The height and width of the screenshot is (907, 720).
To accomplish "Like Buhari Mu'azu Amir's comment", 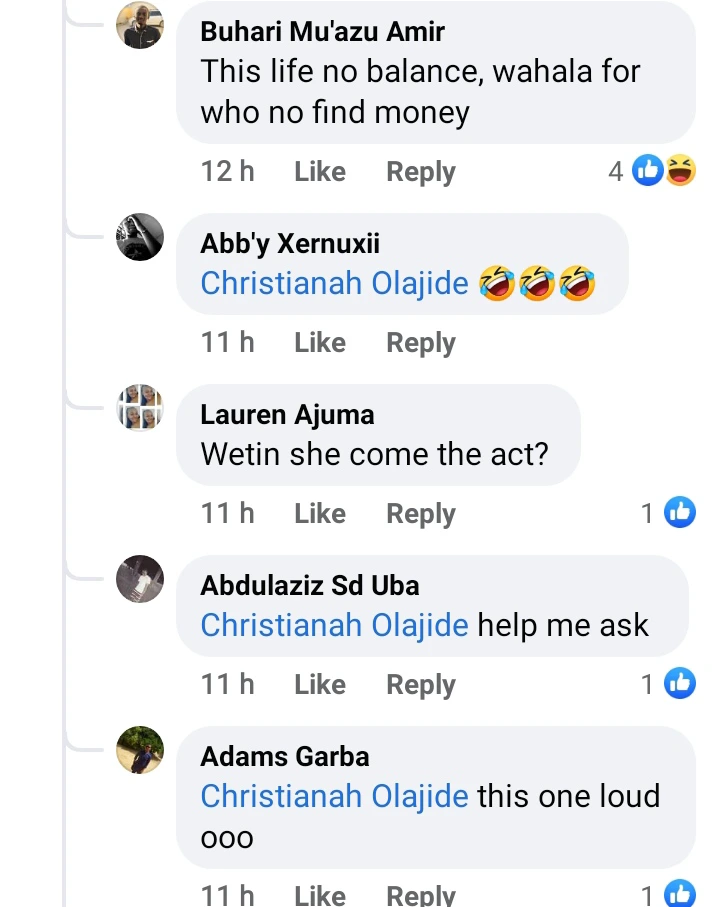I will [320, 172].
